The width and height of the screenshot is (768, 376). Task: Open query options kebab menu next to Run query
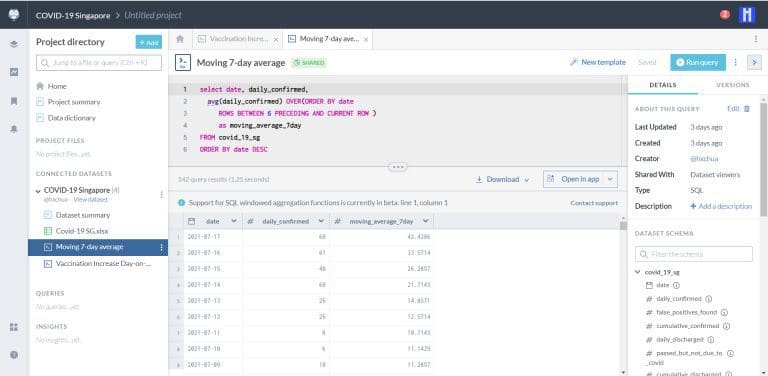pyautogui.click(x=735, y=62)
